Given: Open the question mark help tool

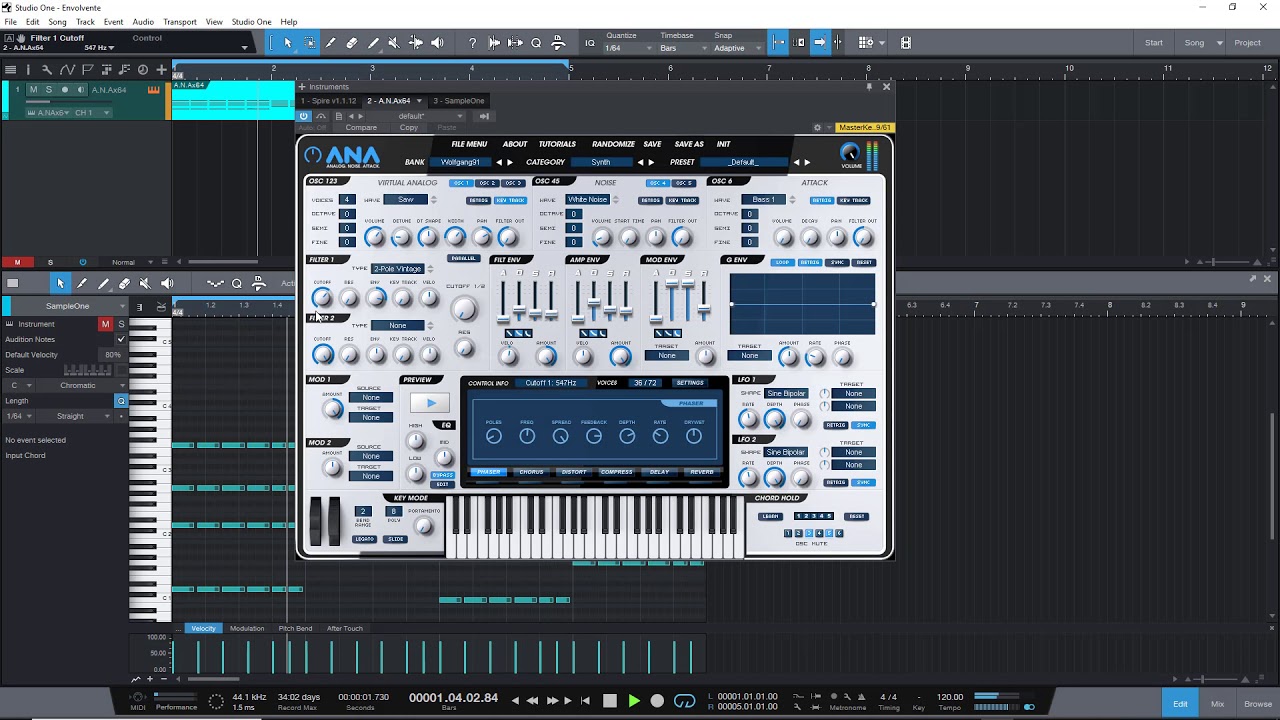Looking at the screenshot, I should (472, 43).
